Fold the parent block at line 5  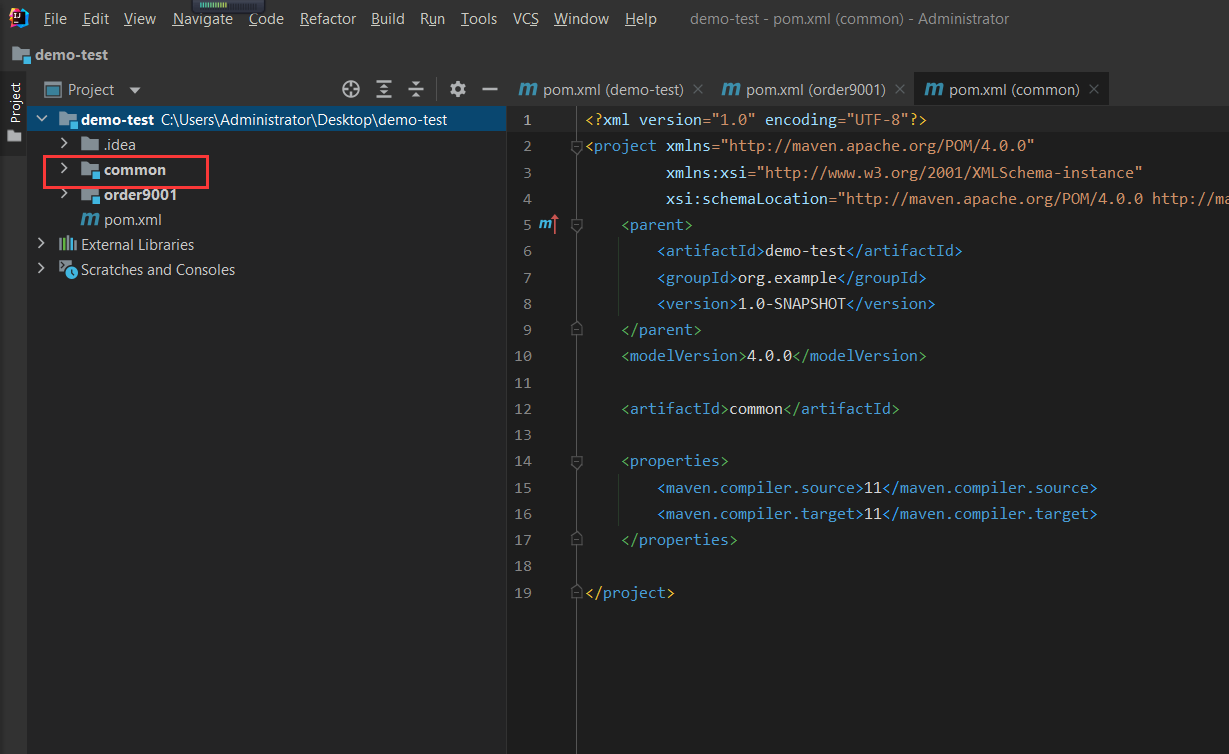576,225
